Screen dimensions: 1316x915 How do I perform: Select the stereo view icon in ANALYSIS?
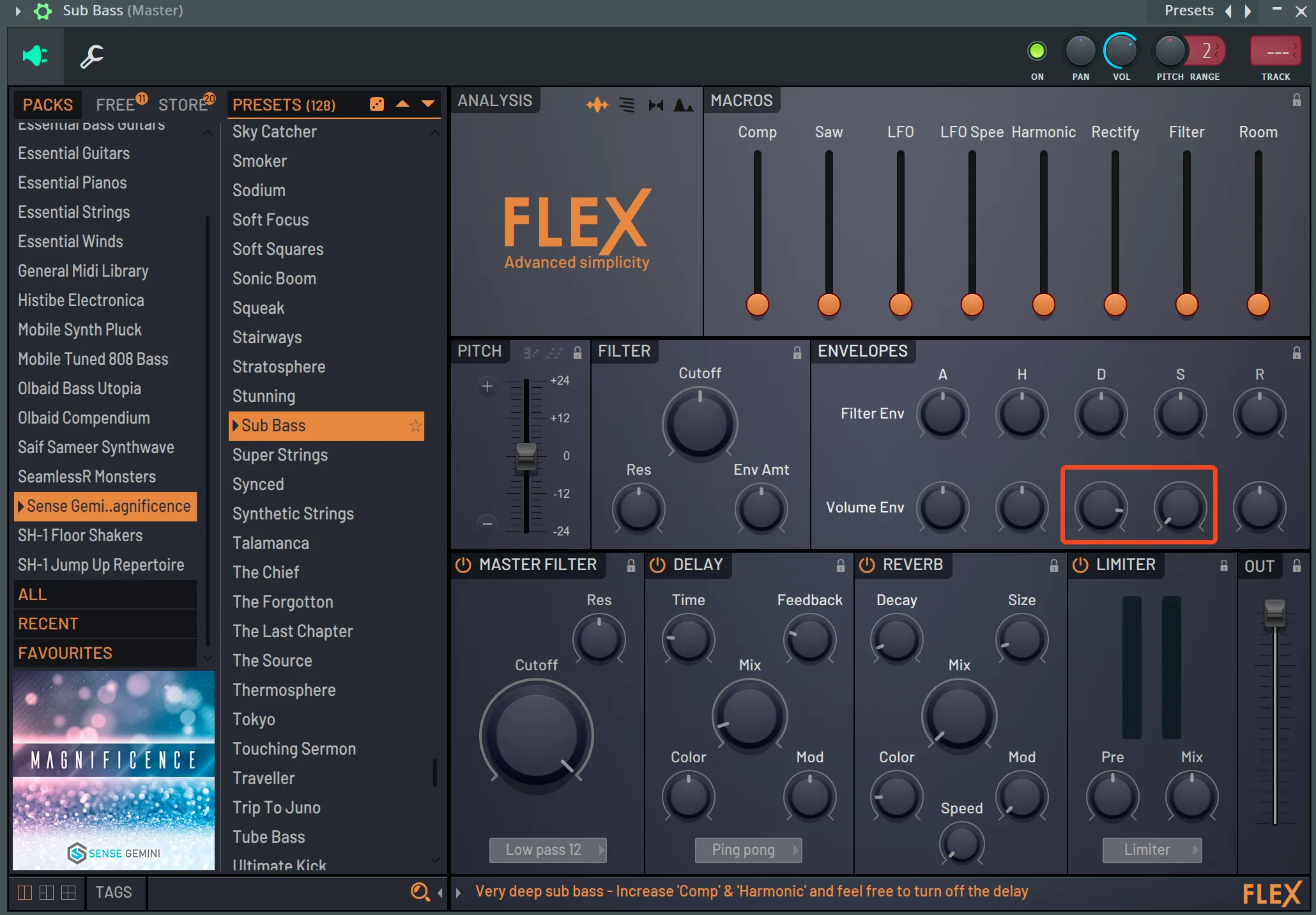pyautogui.click(x=656, y=105)
